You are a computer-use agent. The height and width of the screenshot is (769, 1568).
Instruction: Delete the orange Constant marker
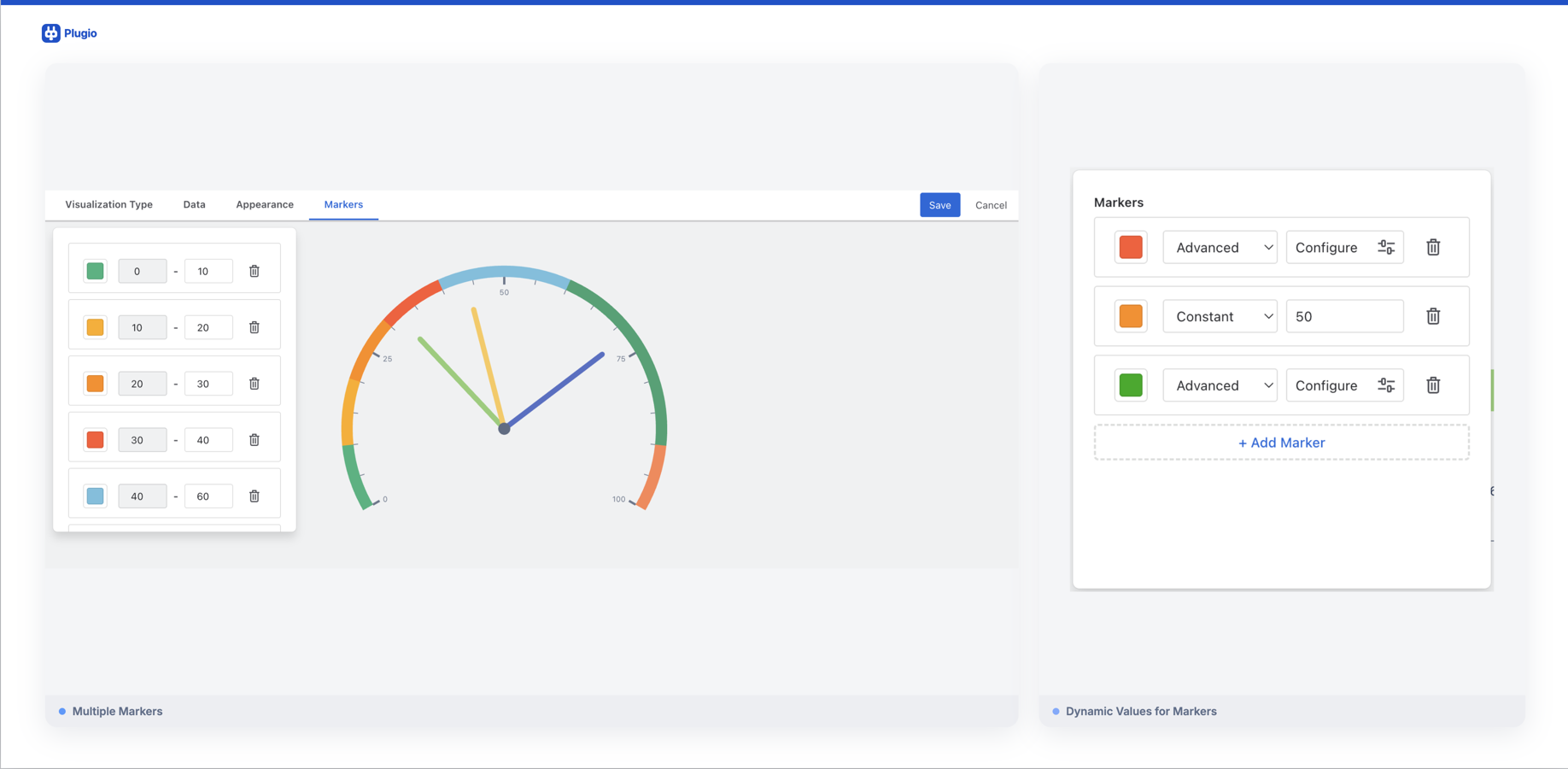[x=1433, y=316]
